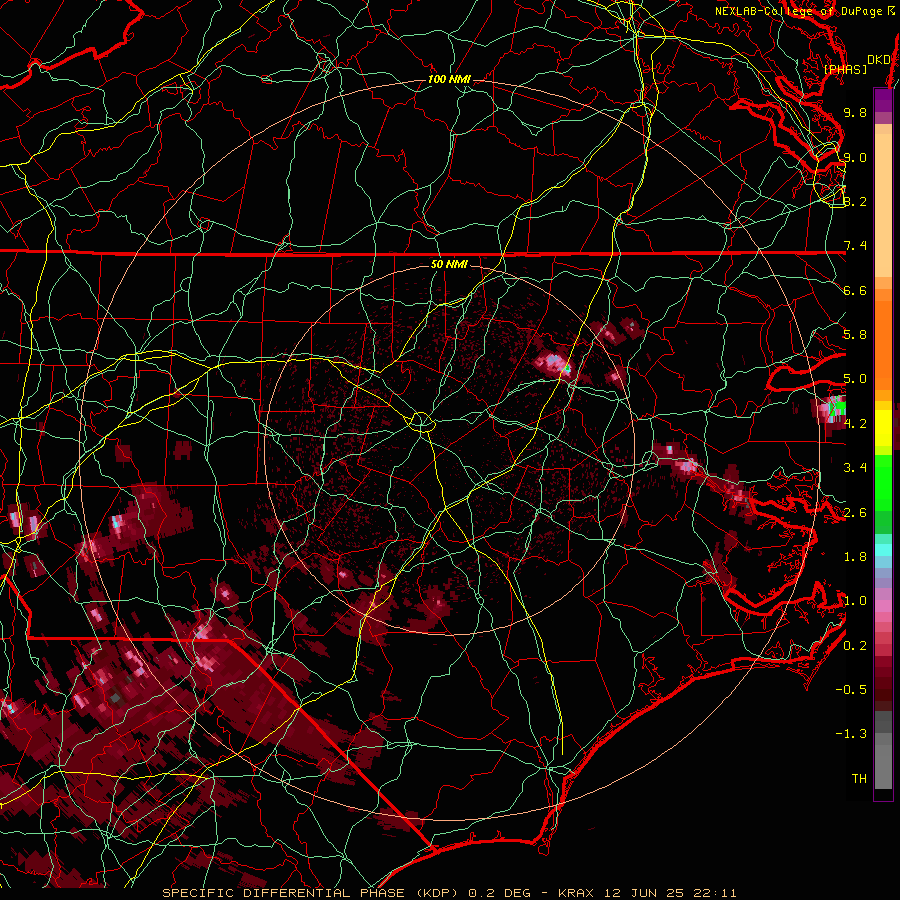The width and height of the screenshot is (900, 900).
Task: Click the 4.2 scale value
Action: click(x=855, y=424)
